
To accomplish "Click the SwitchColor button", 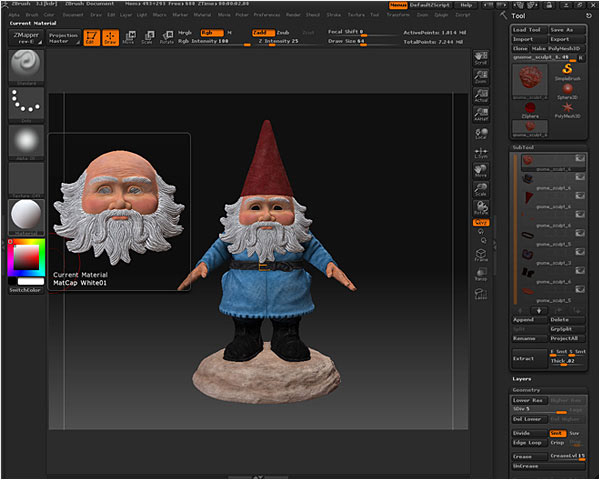I will pyautogui.click(x=25, y=290).
